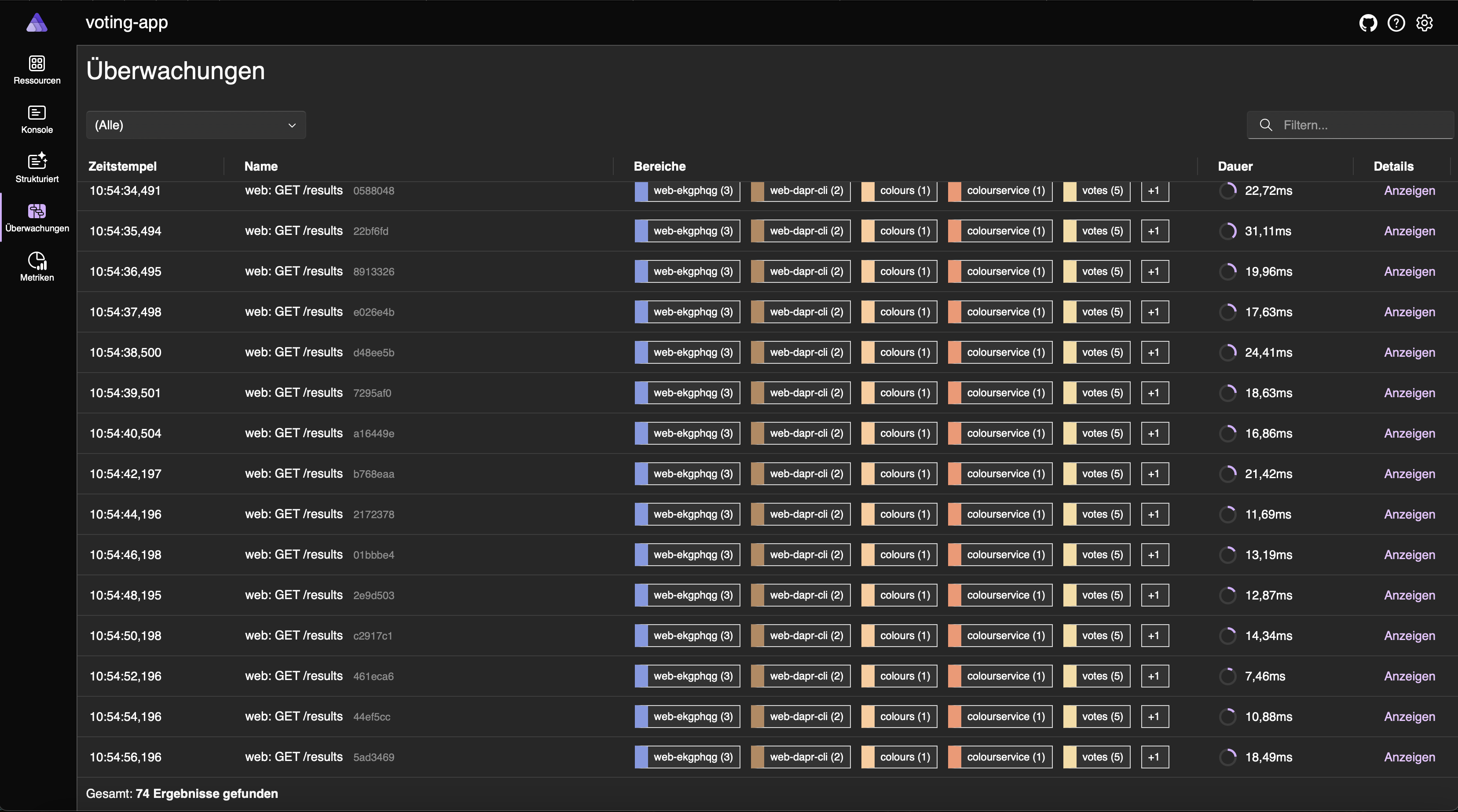This screenshot has height=812, width=1458.
Task: Click the search magnifier icon
Action: [x=1266, y=125]
